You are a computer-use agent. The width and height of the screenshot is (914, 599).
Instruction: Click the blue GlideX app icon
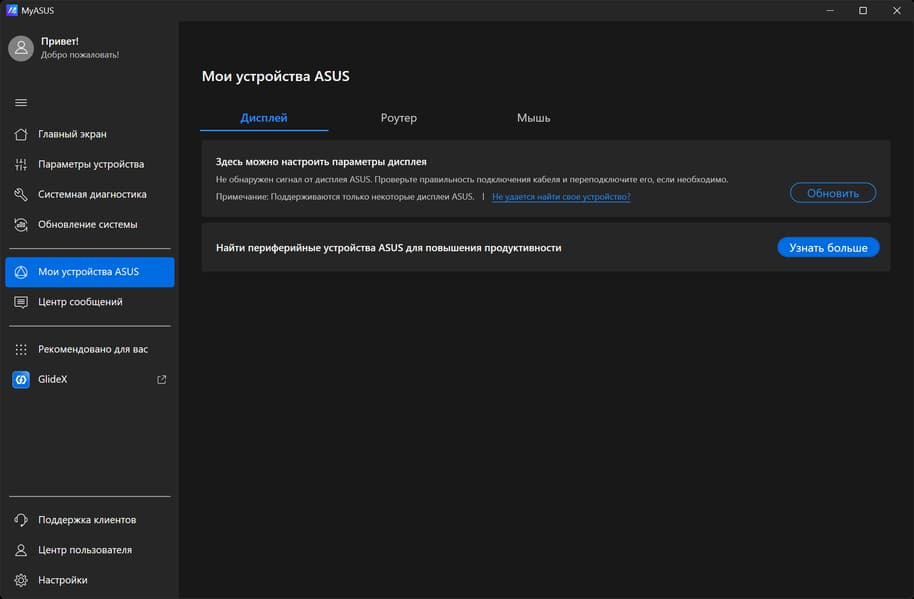pyautogui.click(x=21, y=379)
